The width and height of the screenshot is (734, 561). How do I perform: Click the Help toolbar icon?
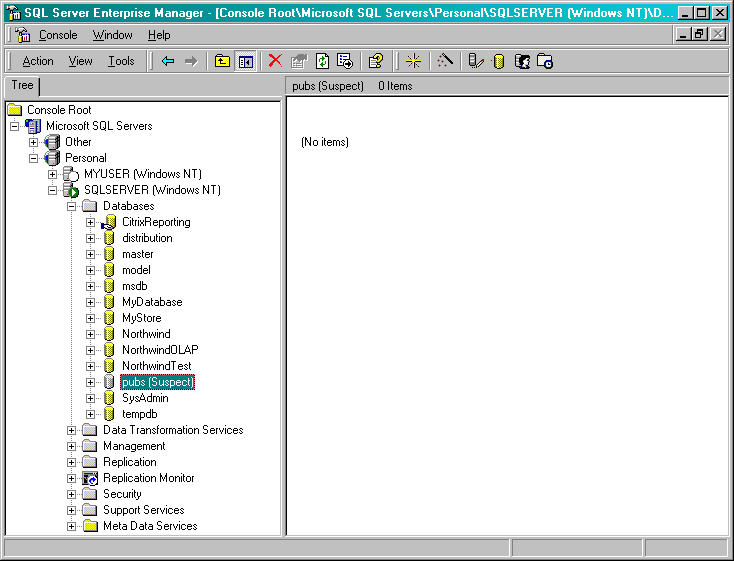coord(376,61)
